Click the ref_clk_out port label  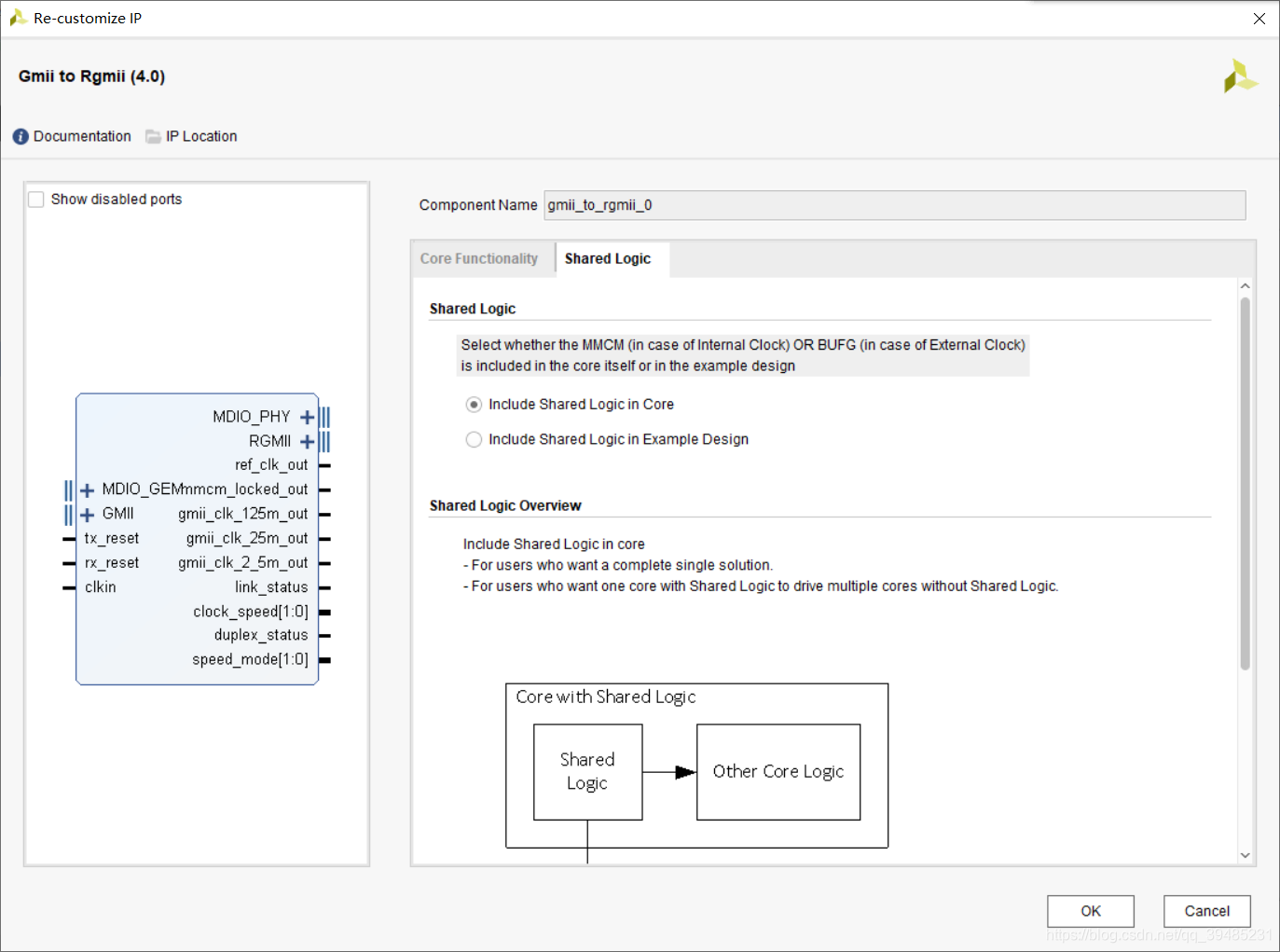click(x=271, y=465)
